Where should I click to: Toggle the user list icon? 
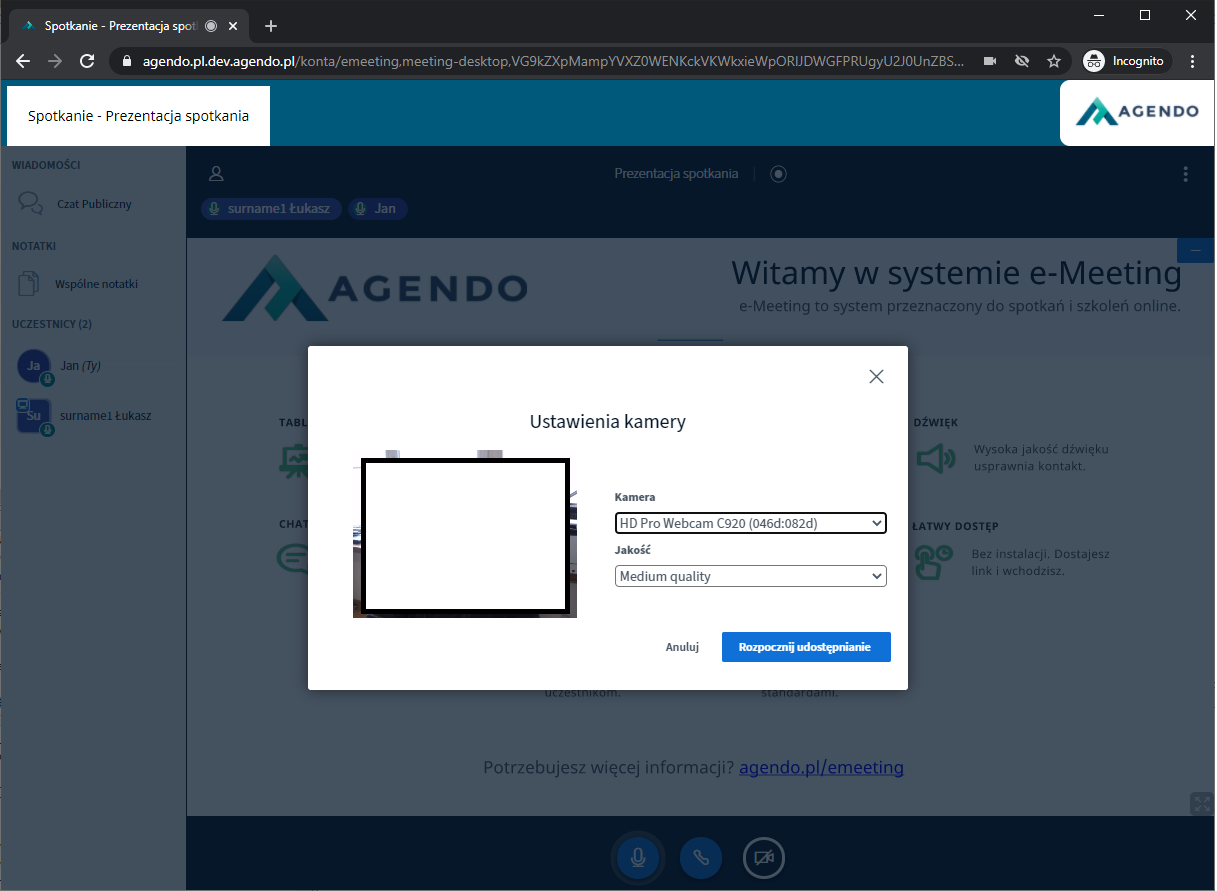pyautogui.click(x=215, y=174)
